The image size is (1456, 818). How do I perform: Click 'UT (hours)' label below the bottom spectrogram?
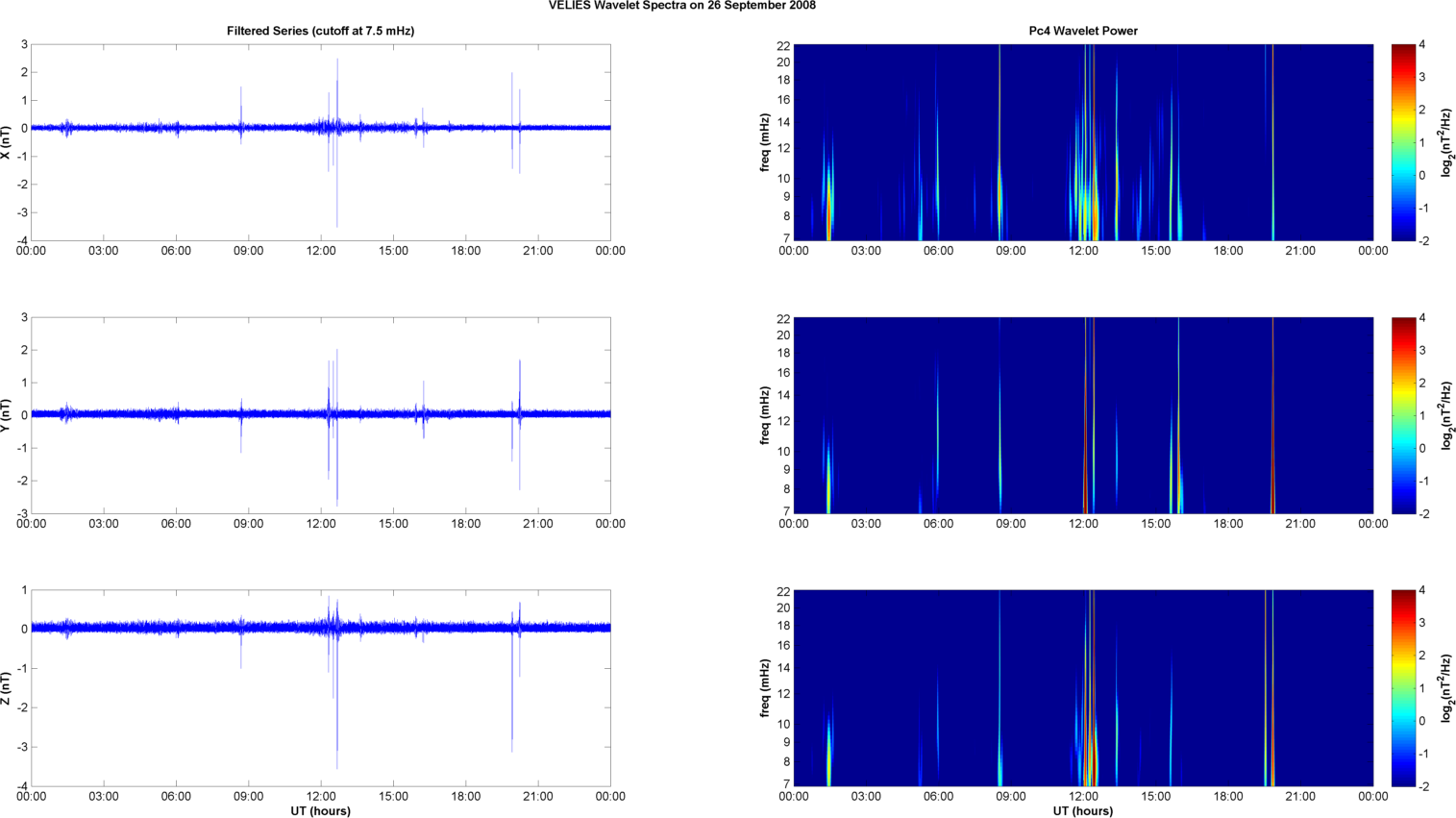pos(1082,811)
